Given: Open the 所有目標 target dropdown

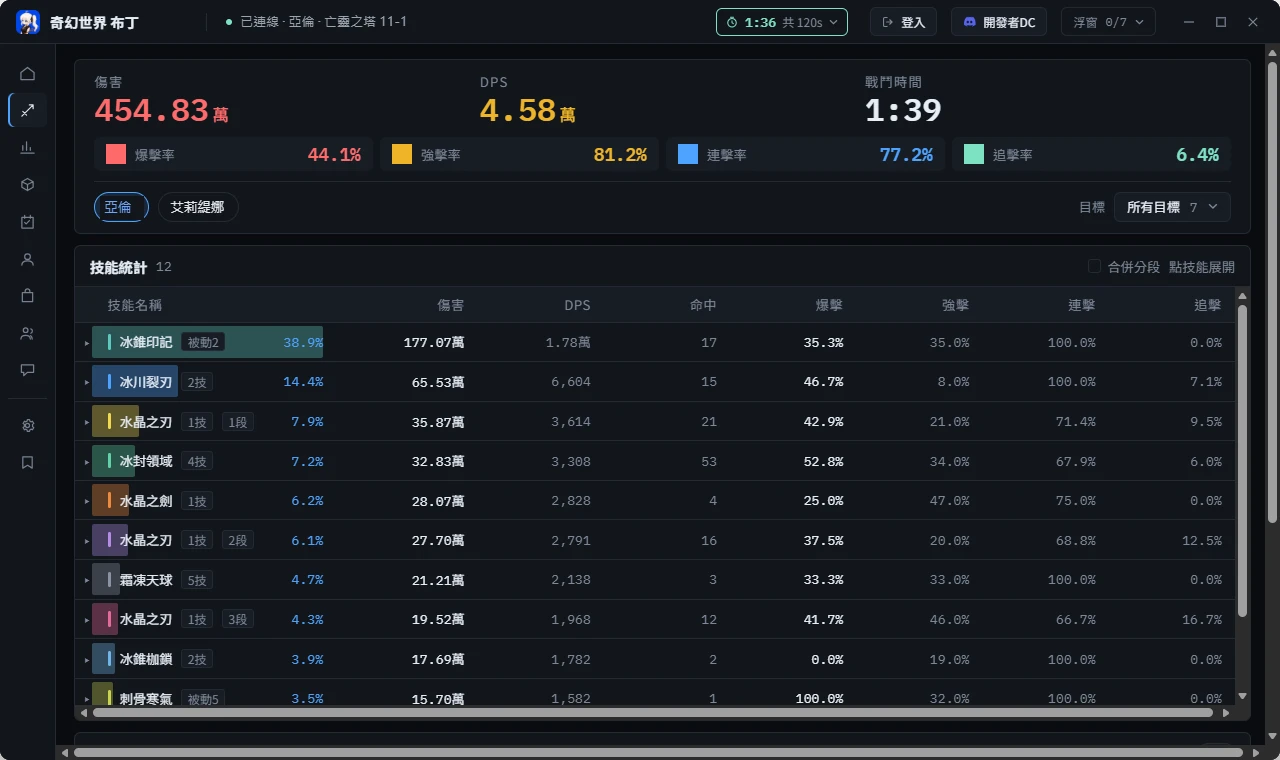Looking at the screenshot, I should pyautogui.click(x=1172, y=207).
